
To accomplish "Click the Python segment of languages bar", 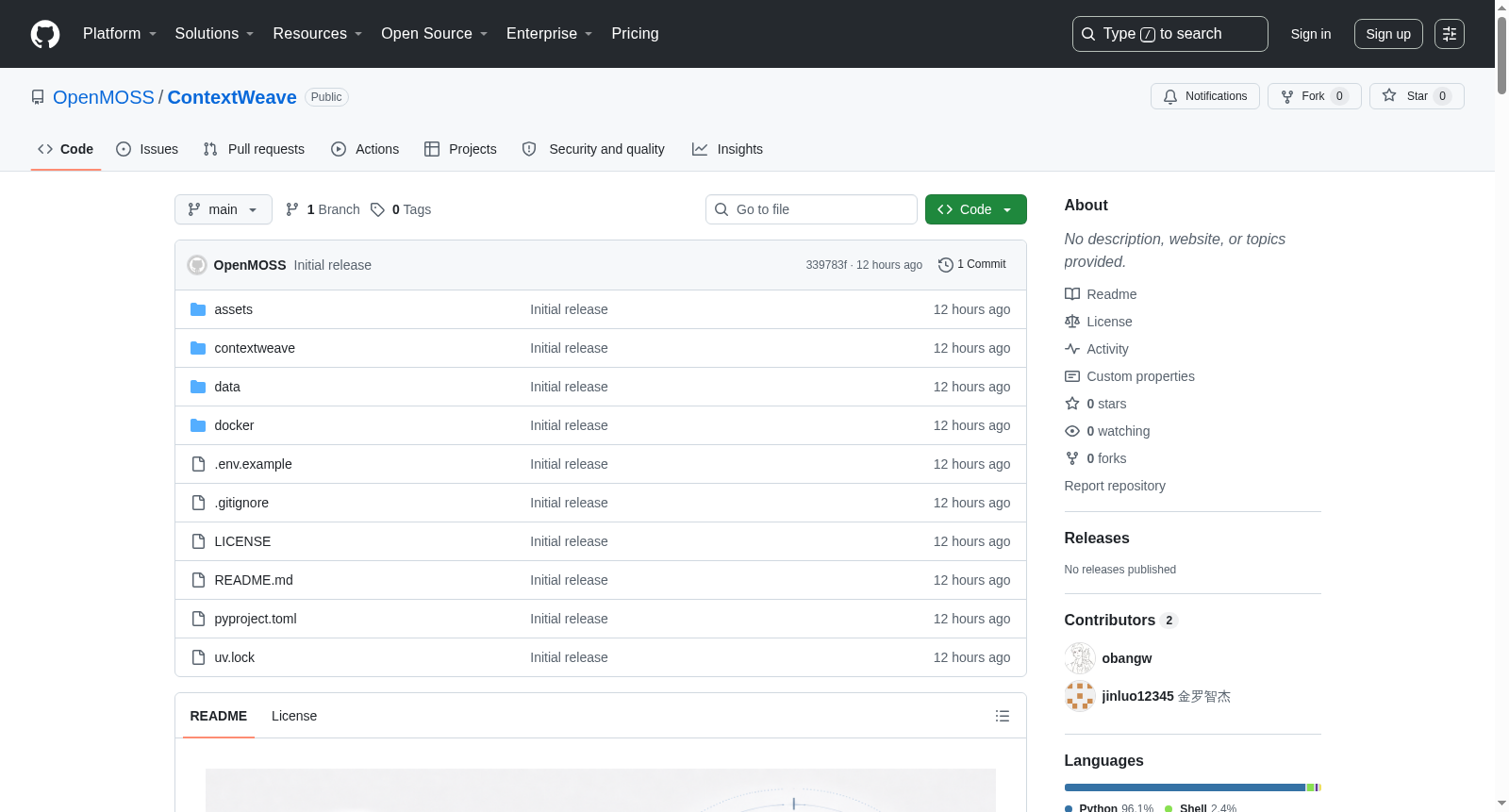I will point(1185,787).
